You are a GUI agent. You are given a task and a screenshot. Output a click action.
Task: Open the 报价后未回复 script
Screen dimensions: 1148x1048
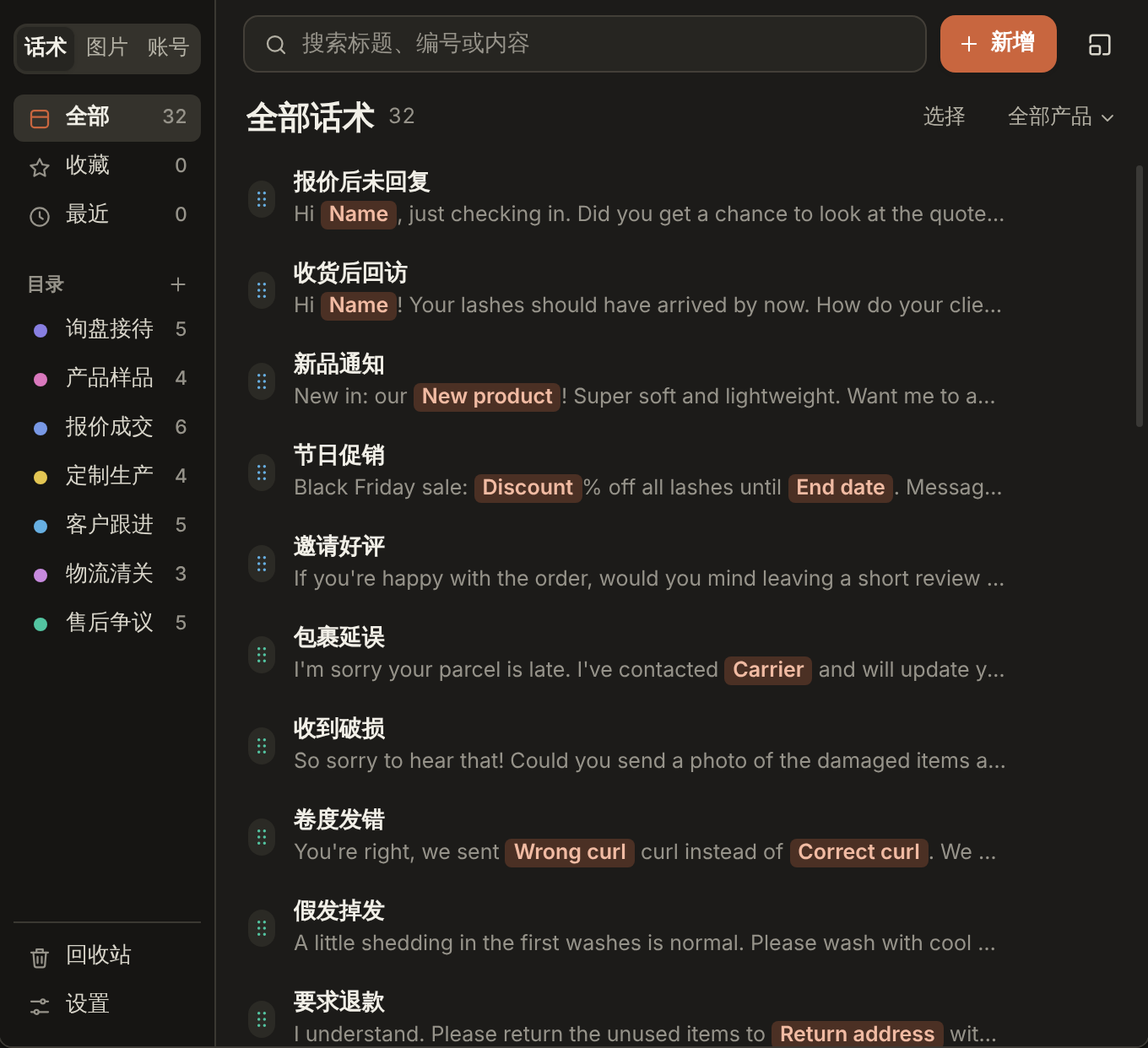tap(682, 198)
